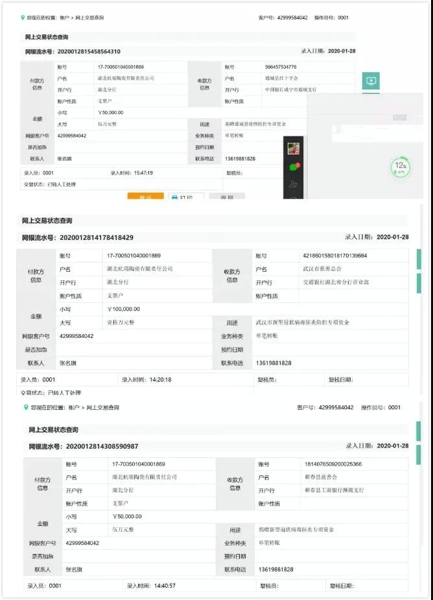Click the location pin icon beside lower breadcrumb
Viewport: 433px width, 600px height.
[x=26, y=407]
